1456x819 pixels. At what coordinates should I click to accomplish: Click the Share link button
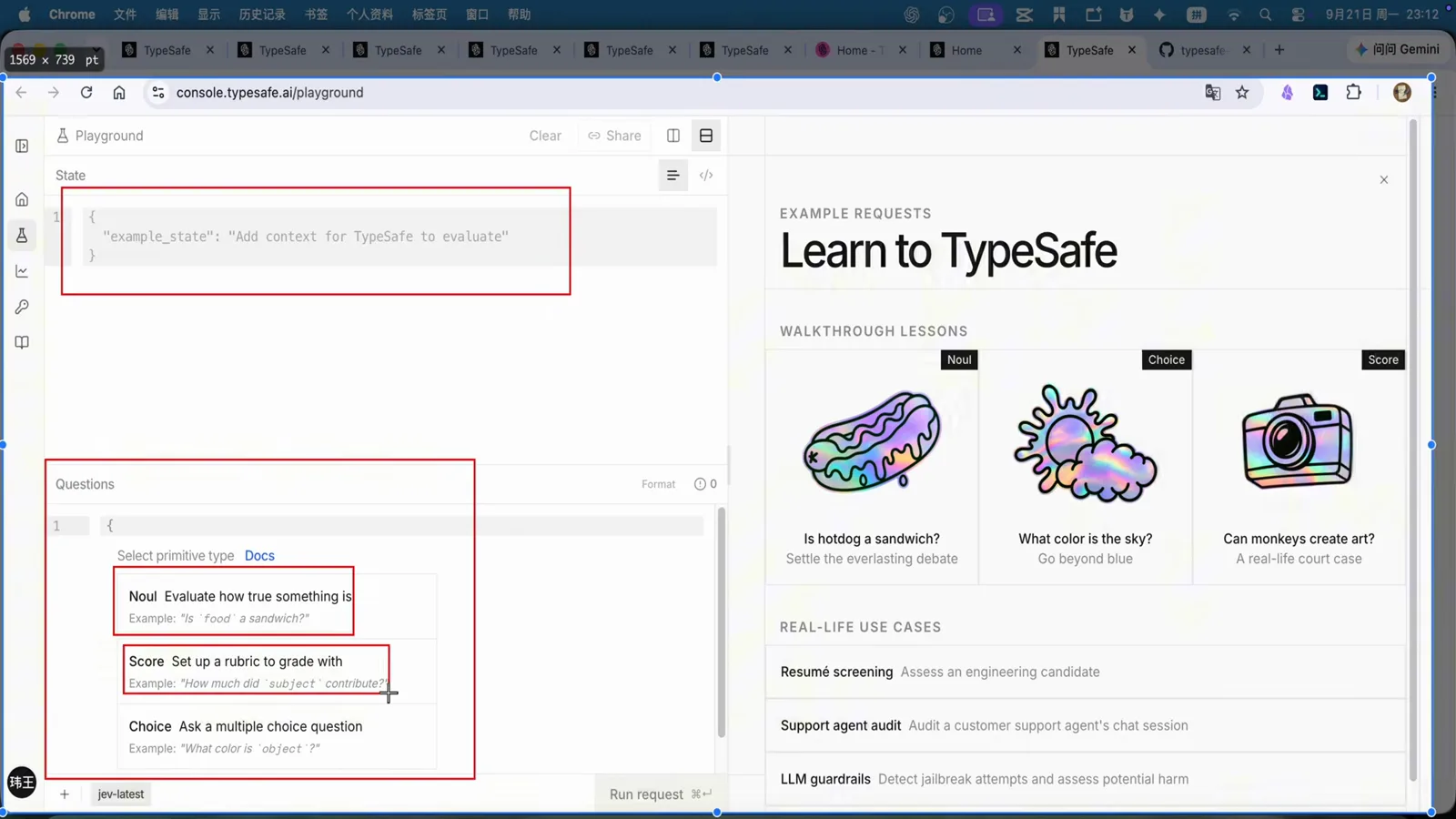pos(614,136)
